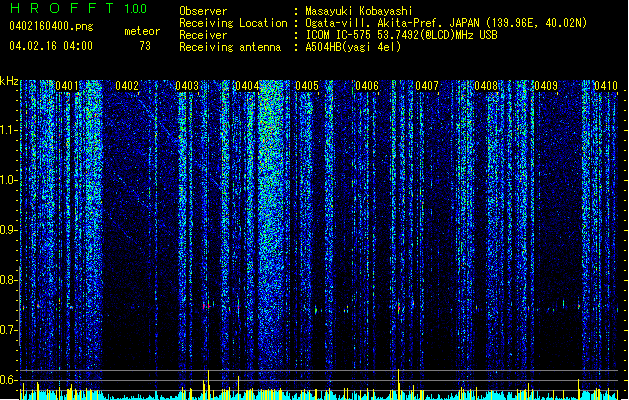Image resolution: width=629 pixels, height=400 pixels.
Task: Click the HROFFT 1.0.0 title text
Action: [x=78, y=8]
